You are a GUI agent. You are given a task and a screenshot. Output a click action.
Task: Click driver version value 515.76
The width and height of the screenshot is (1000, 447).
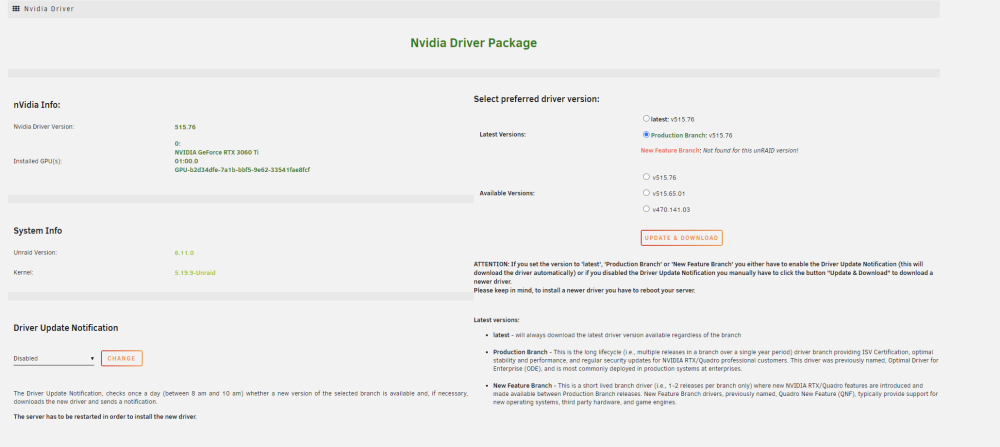click(x=185, y=127)
